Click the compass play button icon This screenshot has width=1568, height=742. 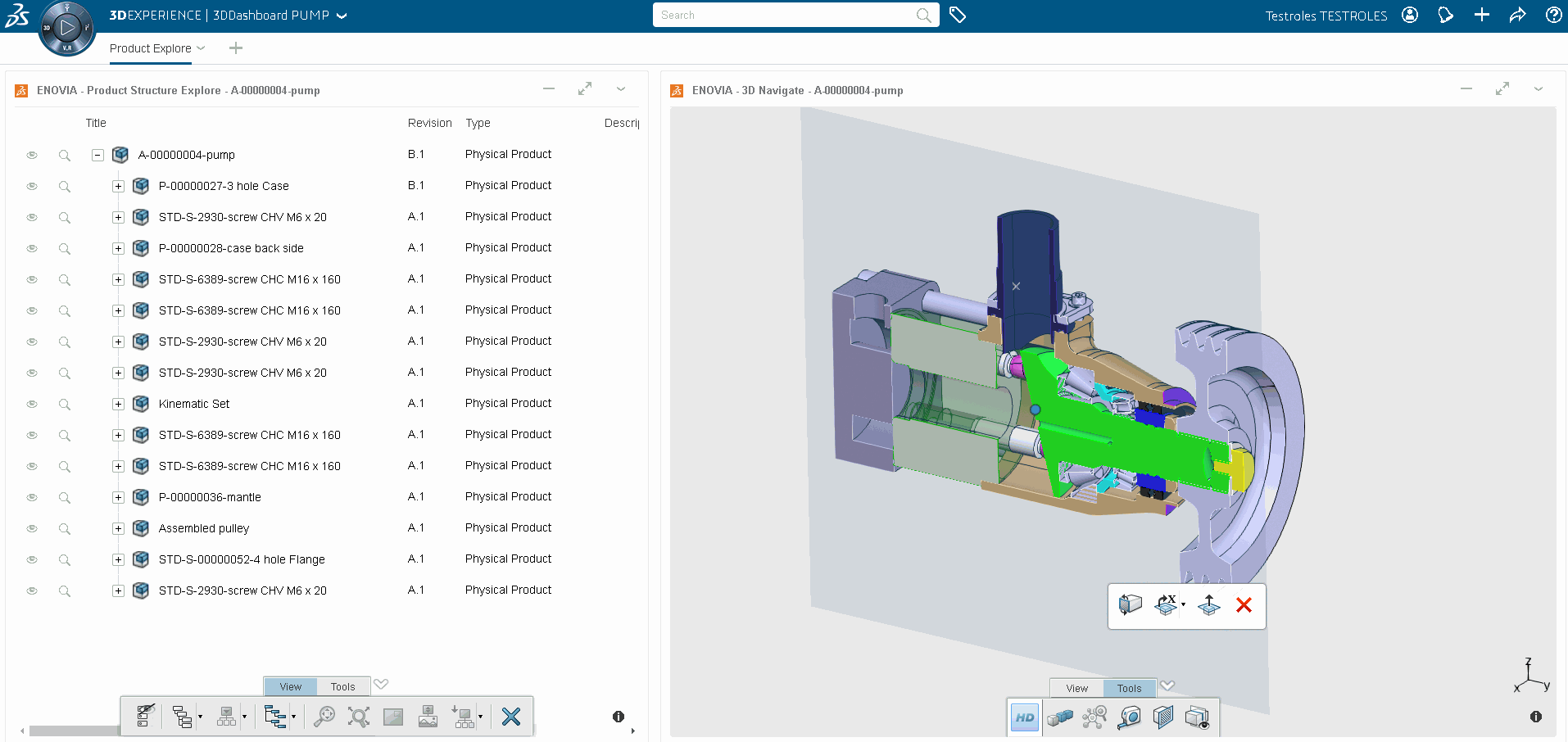67,28
